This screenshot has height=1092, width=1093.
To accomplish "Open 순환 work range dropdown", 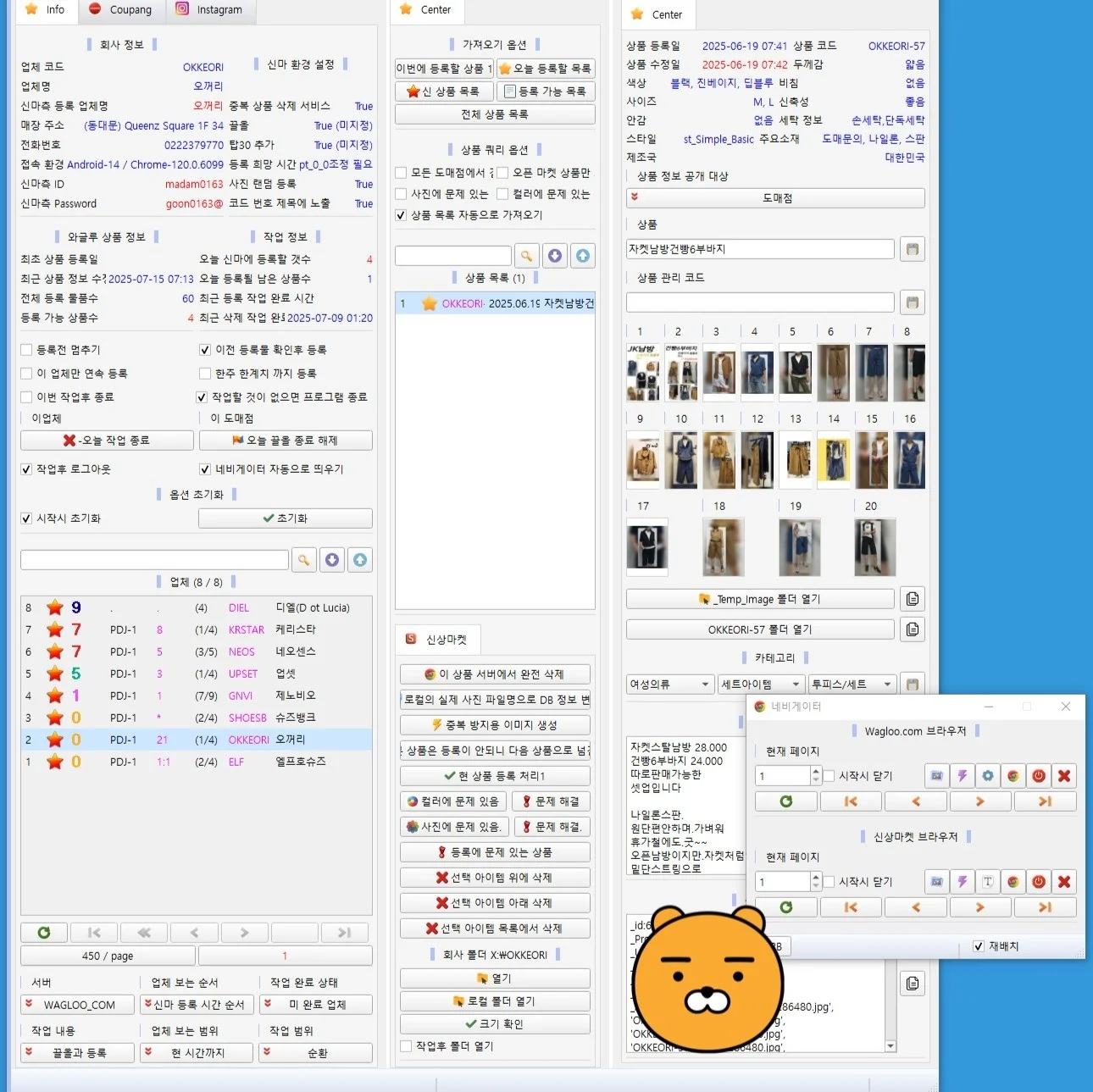I will [316, 1053].
